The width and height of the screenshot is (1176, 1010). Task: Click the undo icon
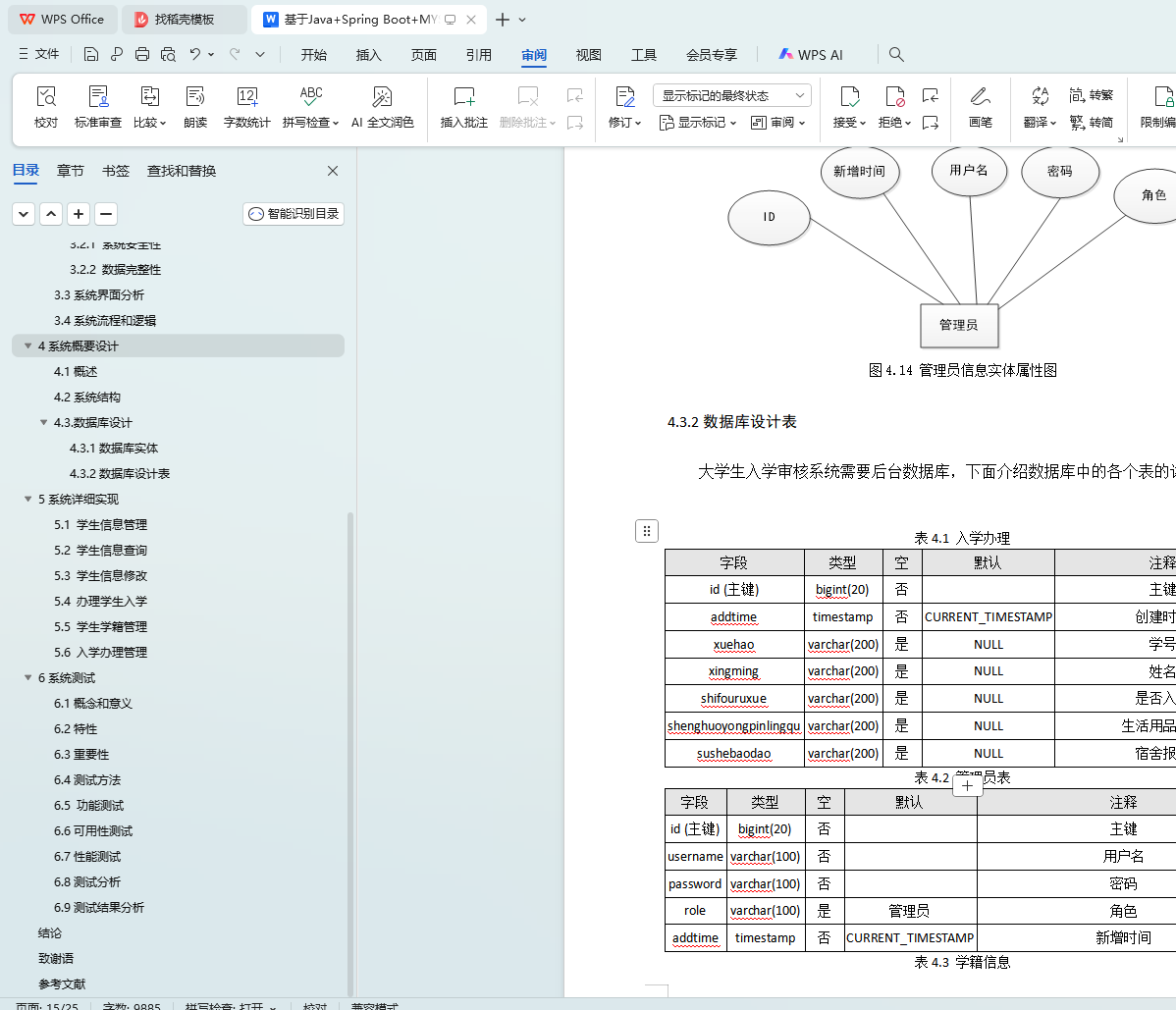click(x=195, y=54)
